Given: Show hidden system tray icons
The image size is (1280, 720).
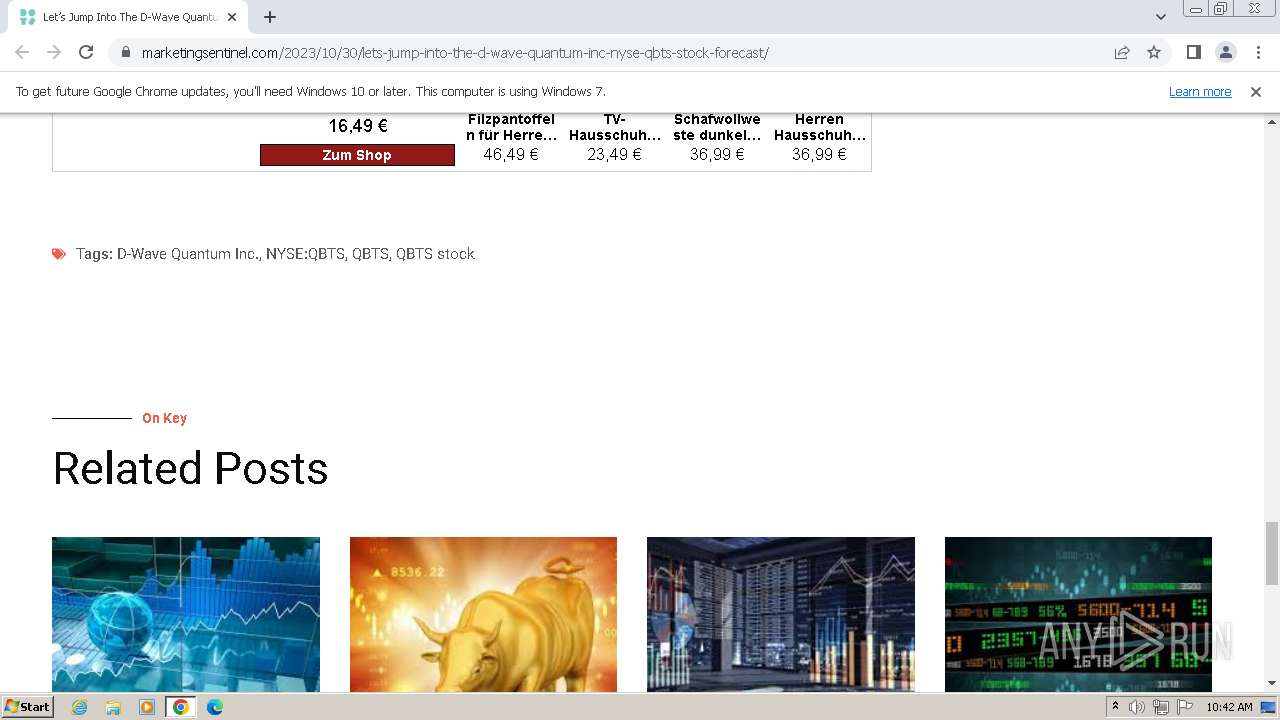Looking at the screenshot, I should click(1115, 707).
